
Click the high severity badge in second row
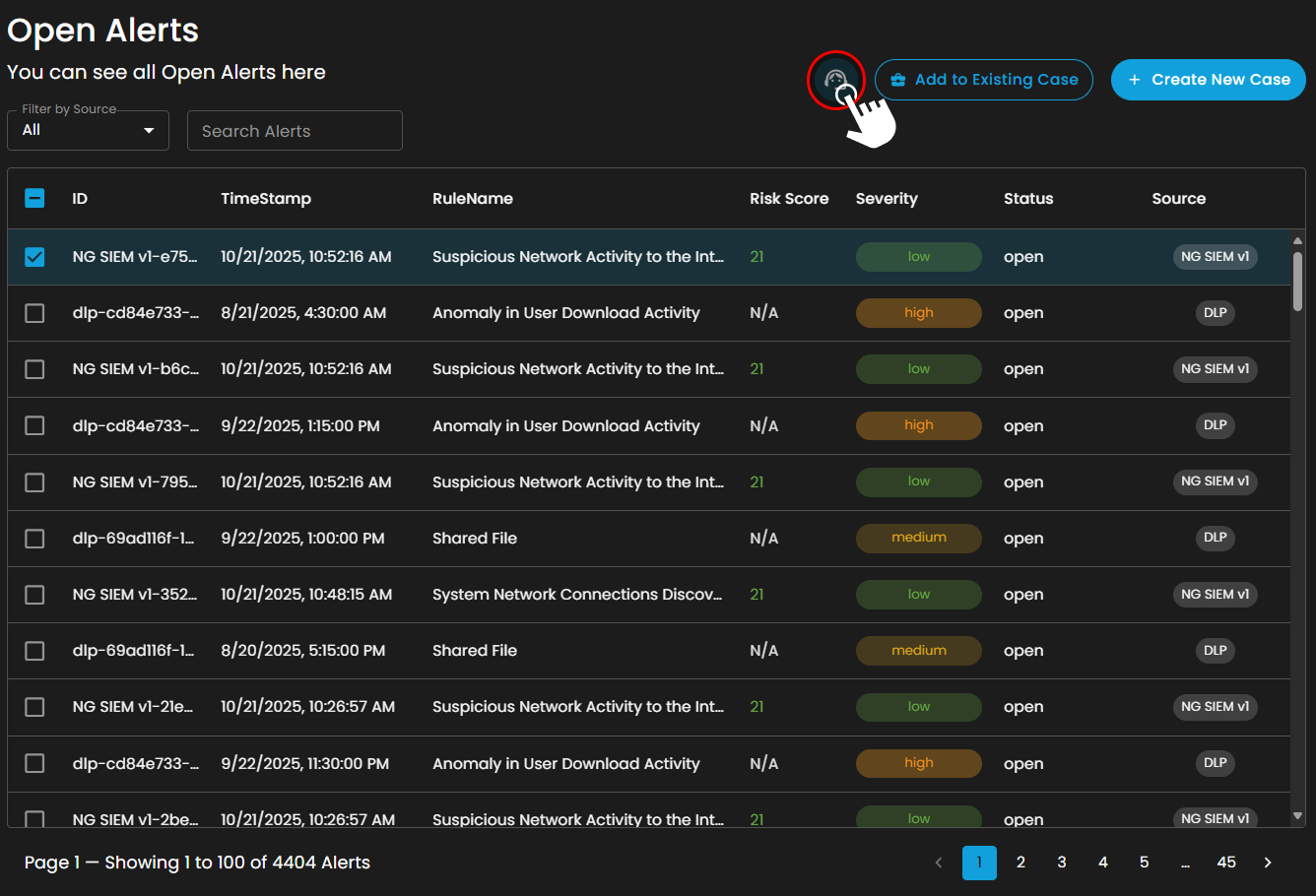tap(918, 313)
